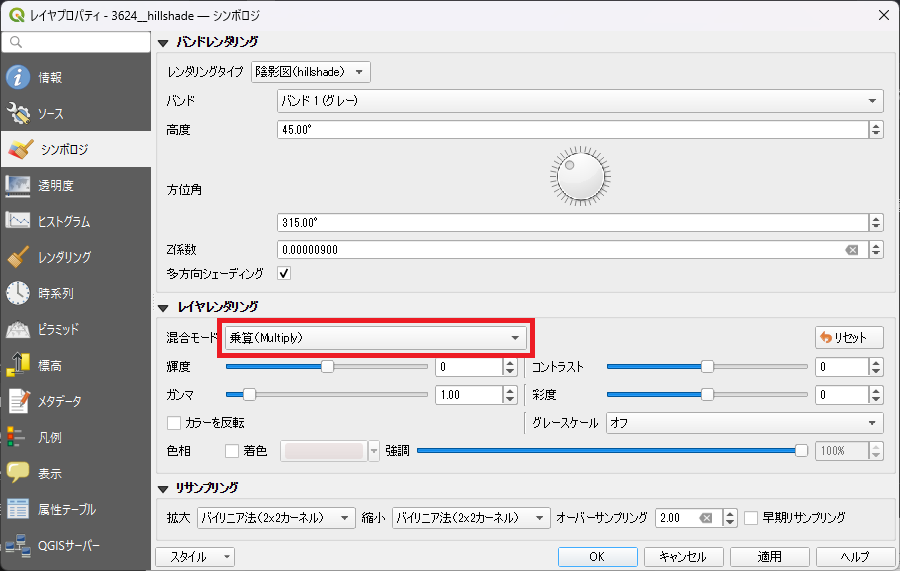Select the ソース (Source) wrench icon
The height and width of the screenshot is (571, 900).
19,114
